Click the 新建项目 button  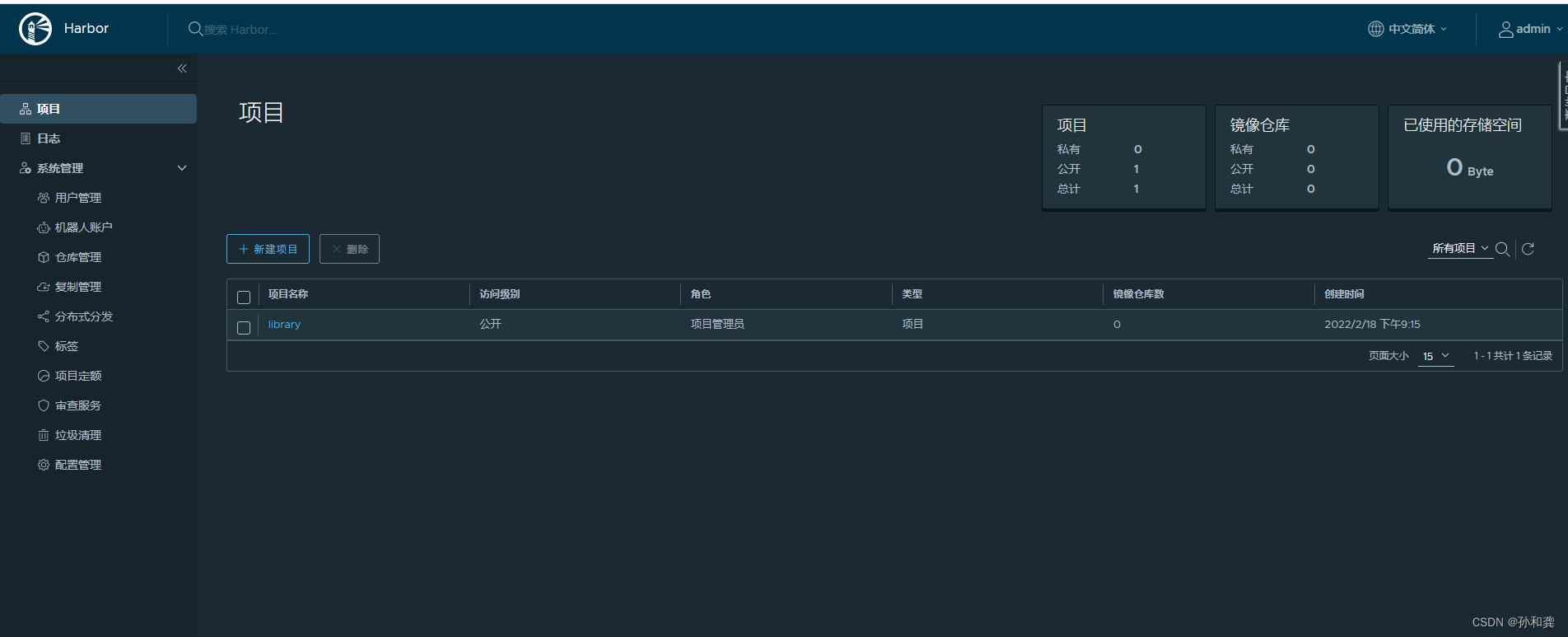click(x=268, y=249)
